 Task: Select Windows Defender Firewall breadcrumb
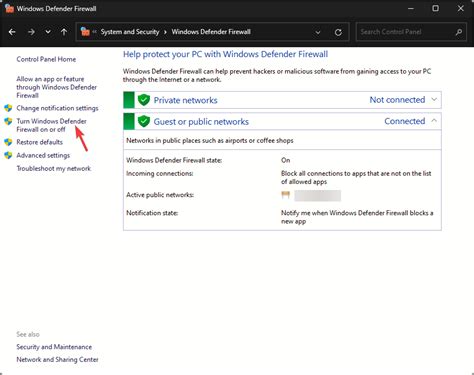tap(211, 32)
